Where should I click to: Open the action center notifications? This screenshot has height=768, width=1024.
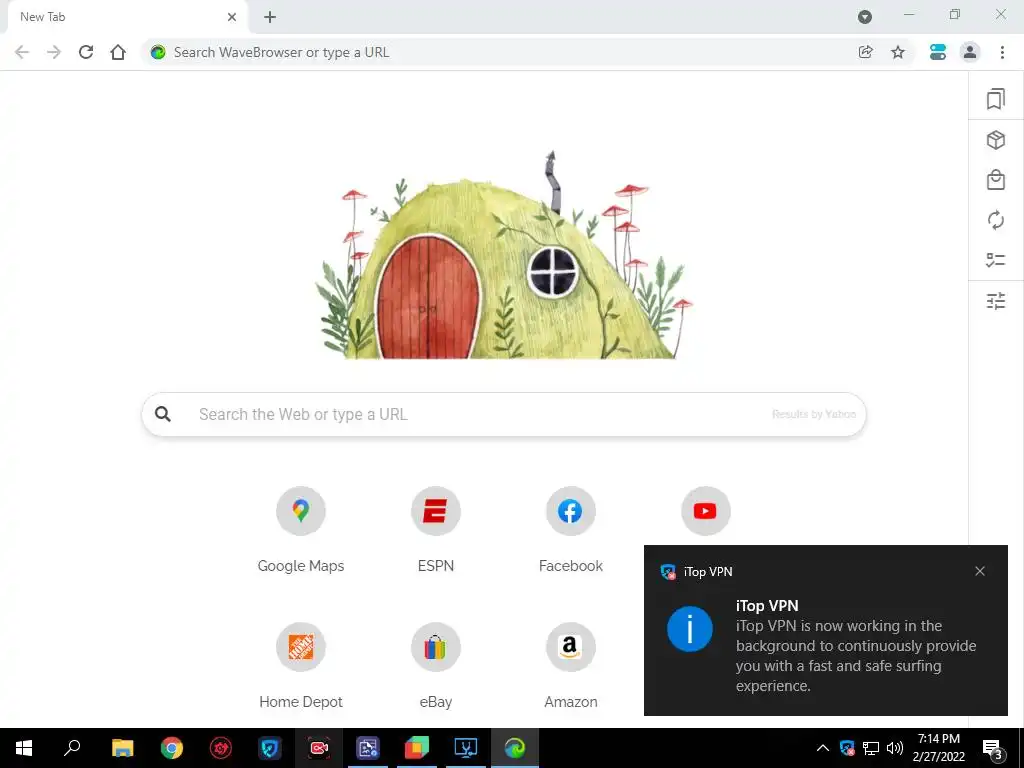(993, 748)
